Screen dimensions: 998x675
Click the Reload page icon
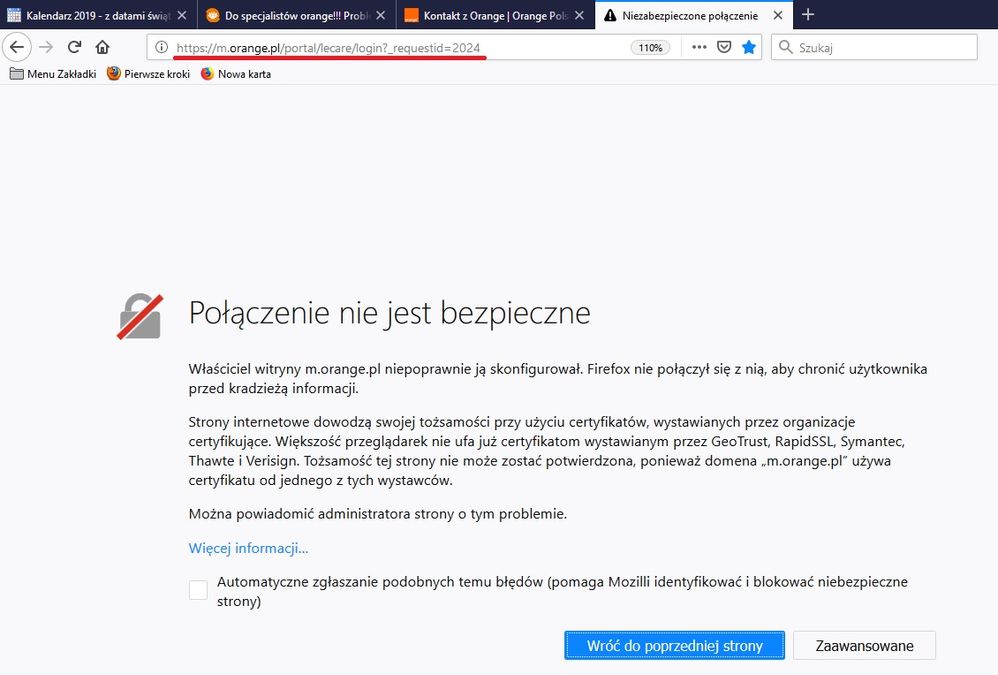pyautogui.click(x=74, y=47)
